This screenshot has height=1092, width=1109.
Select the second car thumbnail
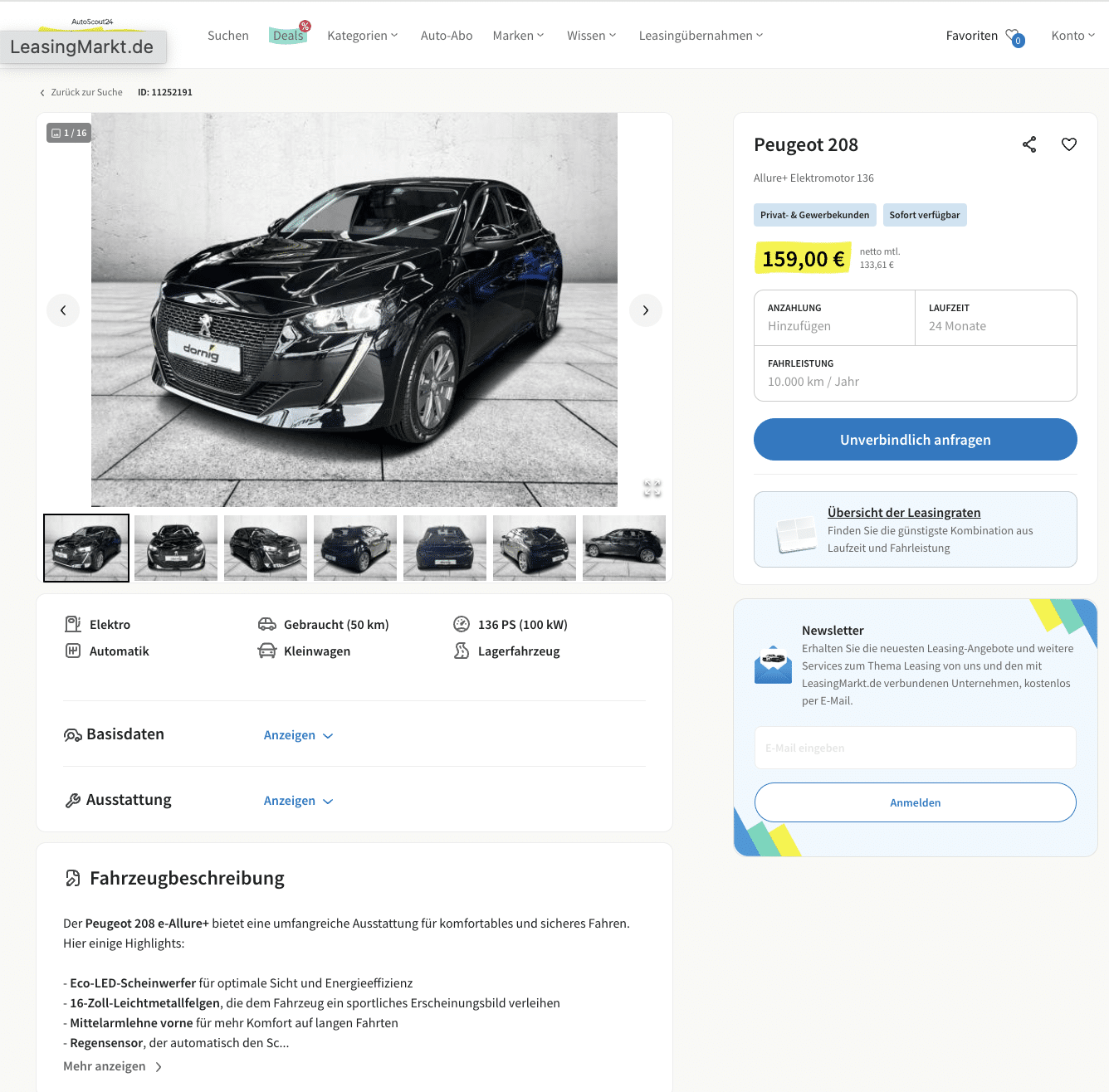(x=176, y=548)
